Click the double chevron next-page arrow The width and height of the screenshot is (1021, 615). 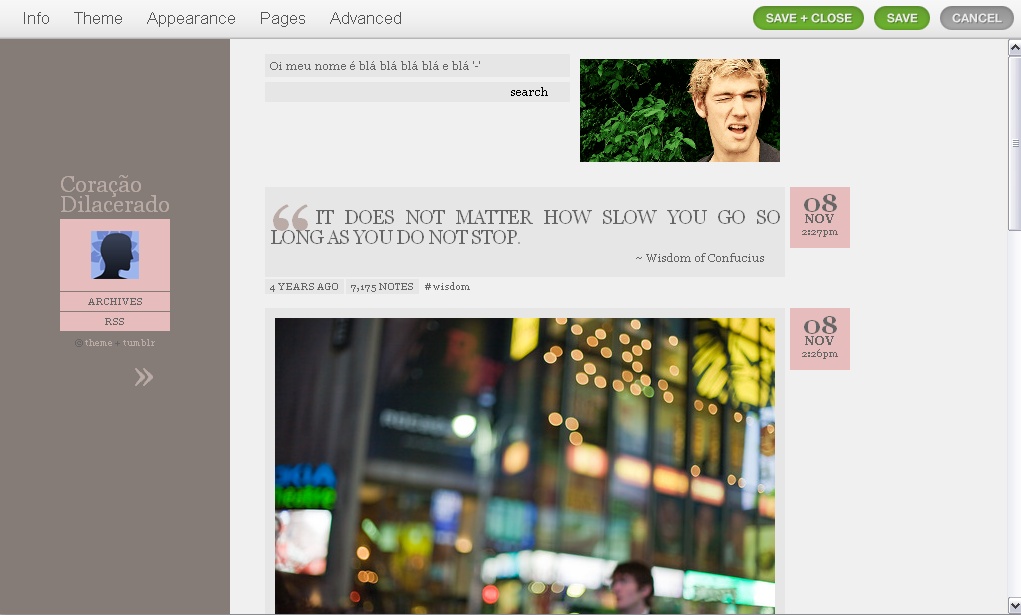(x=144, y=377)
